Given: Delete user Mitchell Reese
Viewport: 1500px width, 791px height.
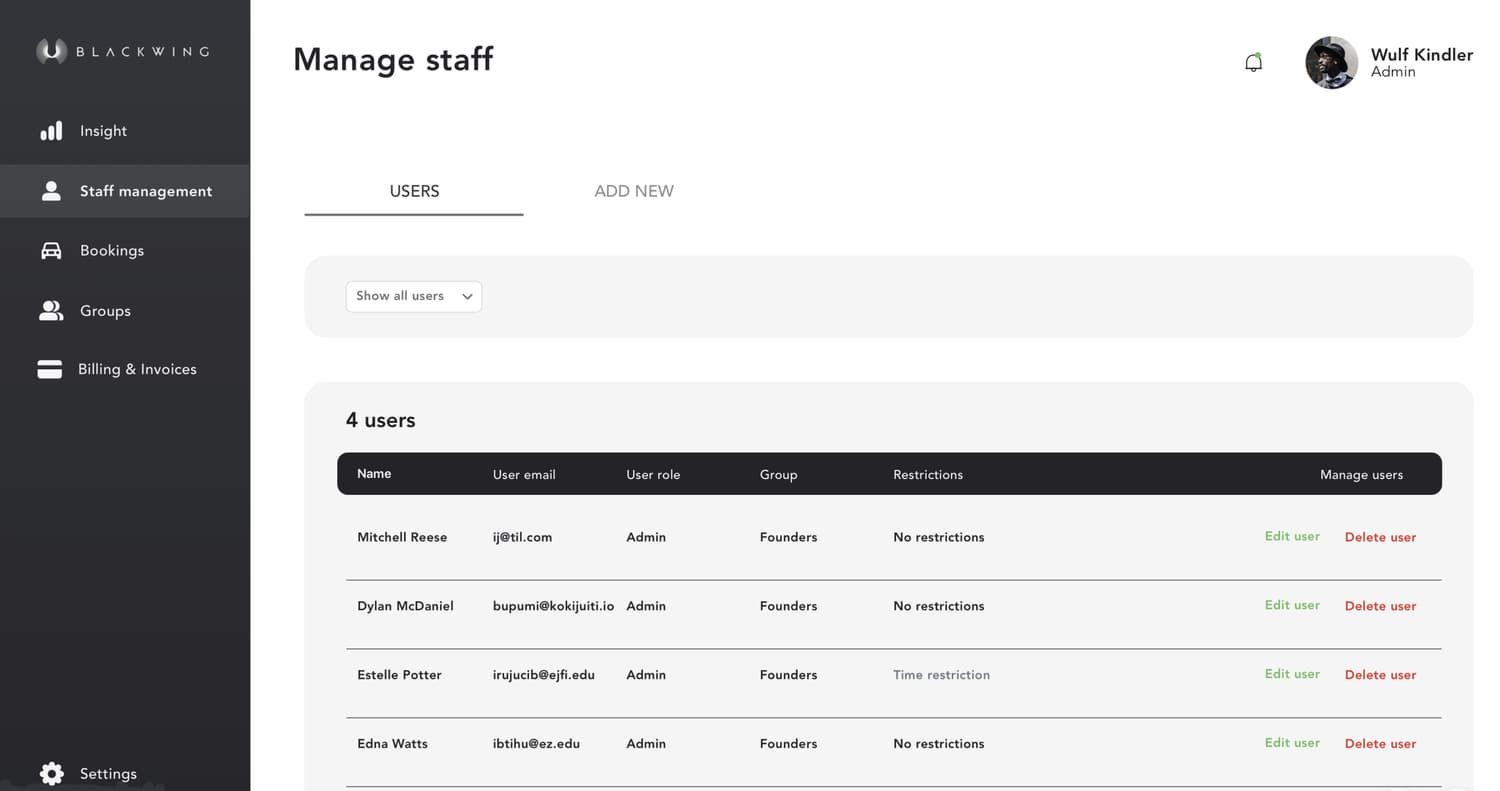Looking at the screenshot, I should pyautogui.click(x=1380, y=537).
